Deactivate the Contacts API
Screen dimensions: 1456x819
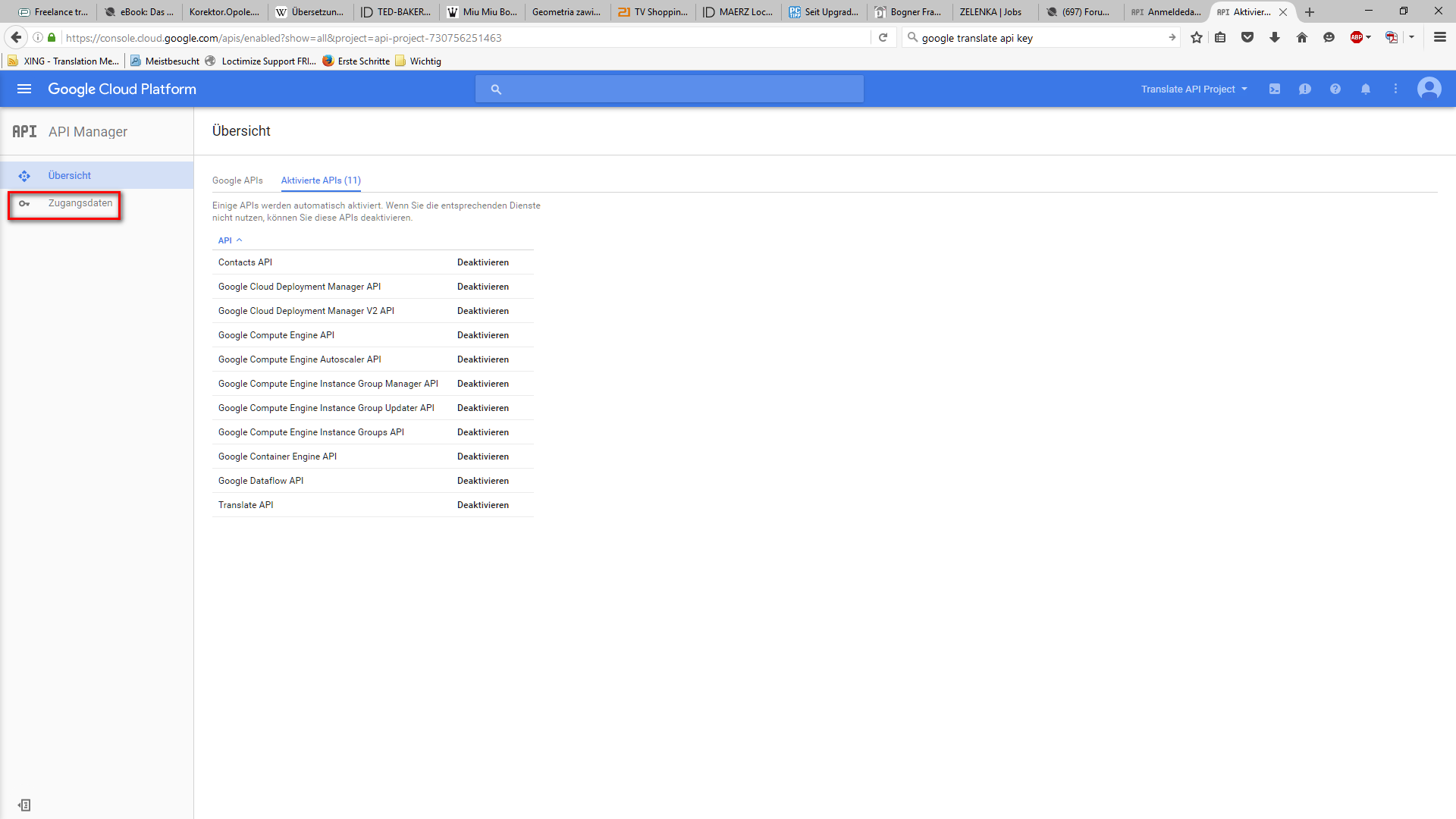[483, 262]
